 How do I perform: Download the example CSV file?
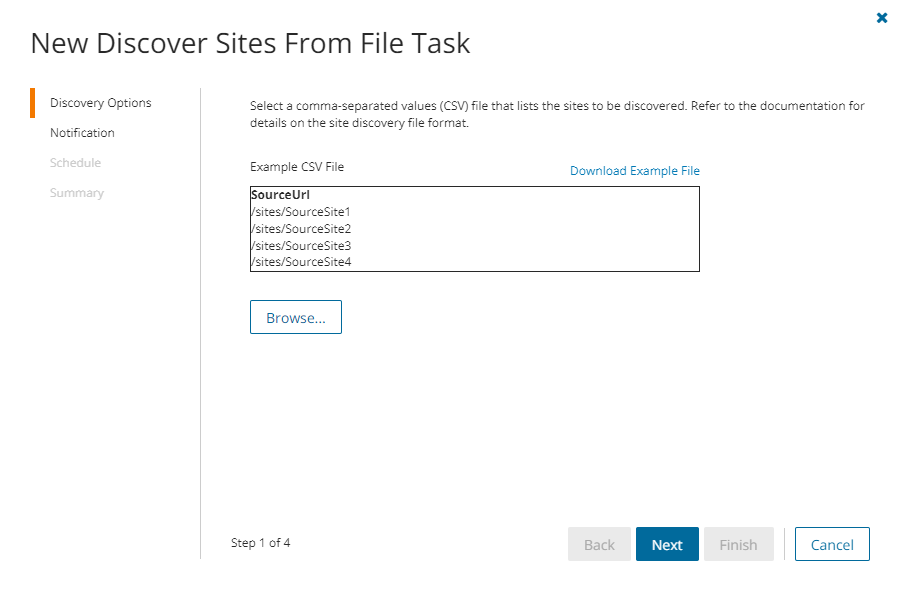pos(634,171)
